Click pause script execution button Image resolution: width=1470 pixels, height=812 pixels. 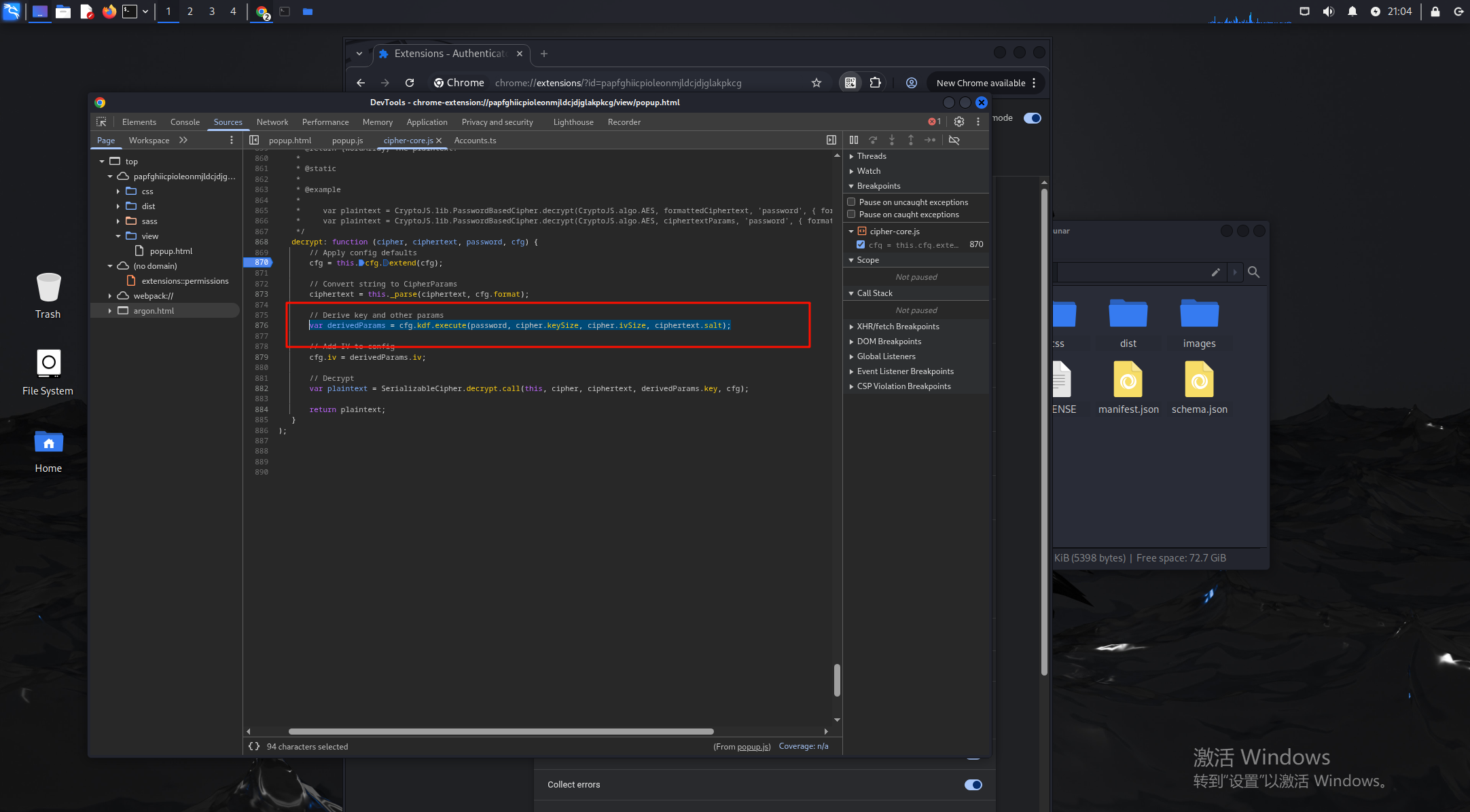click(854, 140)
